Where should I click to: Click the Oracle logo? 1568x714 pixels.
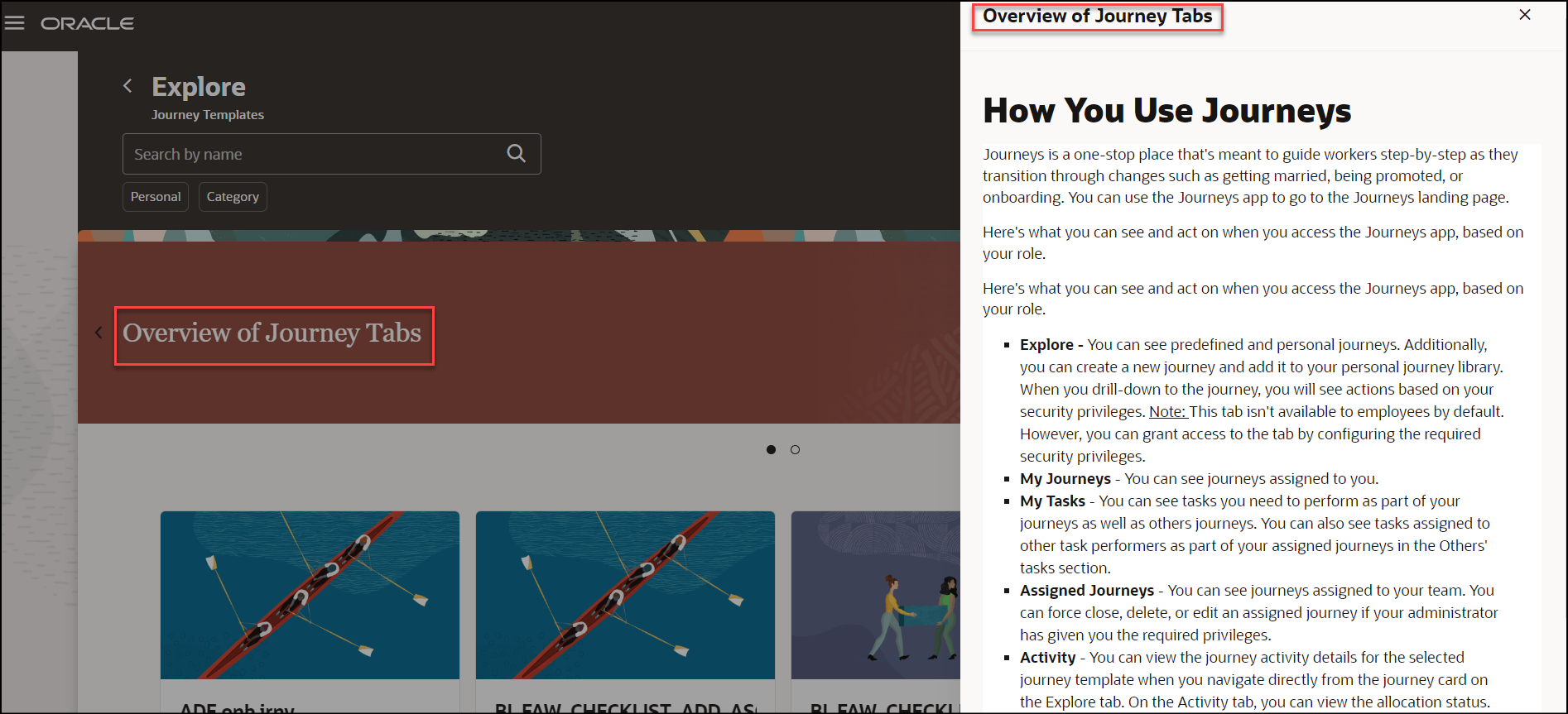(x=88, y=24)
